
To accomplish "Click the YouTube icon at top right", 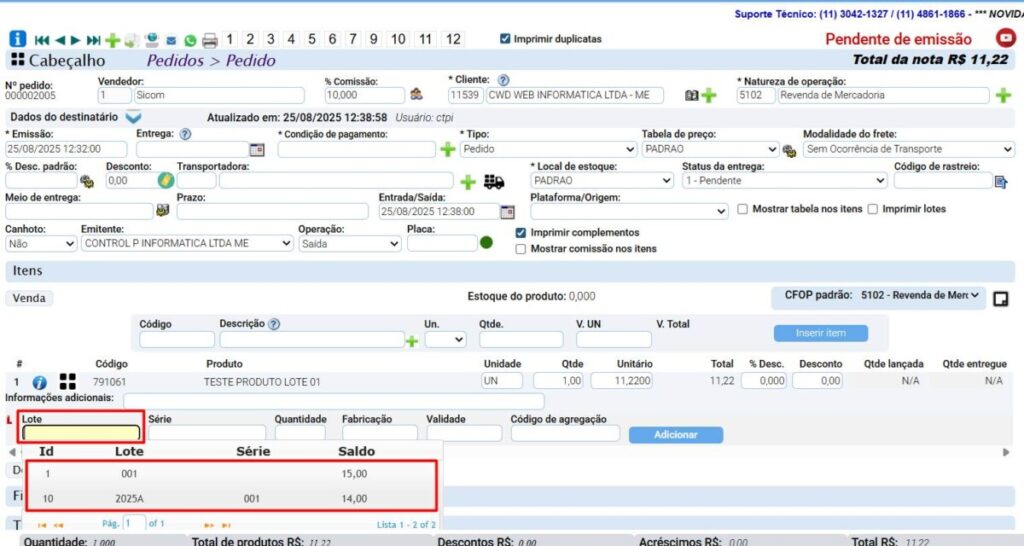I will [1005, 39].
